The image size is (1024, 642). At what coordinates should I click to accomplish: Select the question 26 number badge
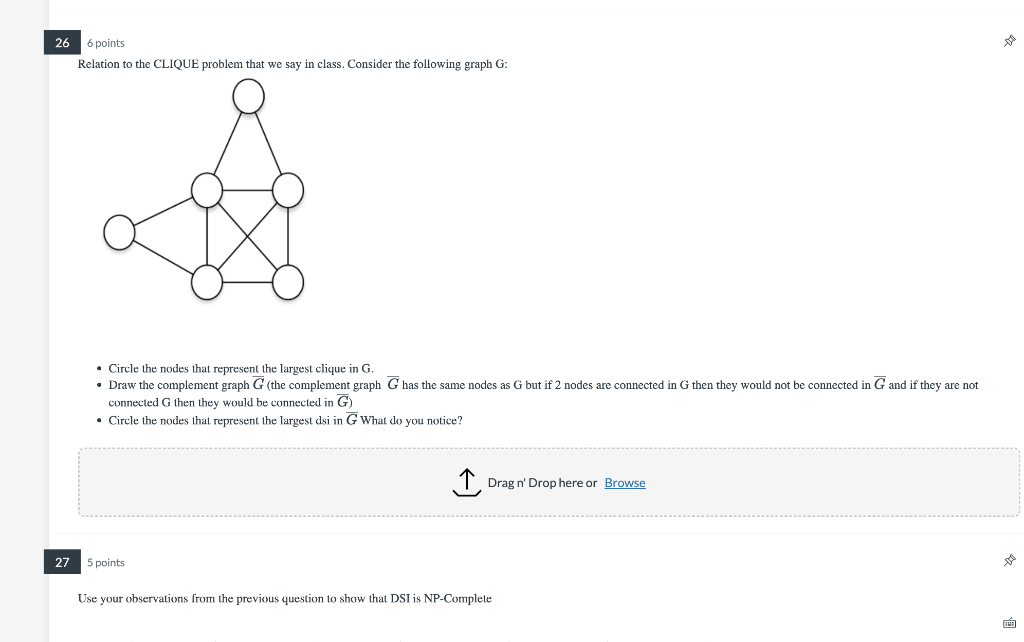tap(61, 42)
